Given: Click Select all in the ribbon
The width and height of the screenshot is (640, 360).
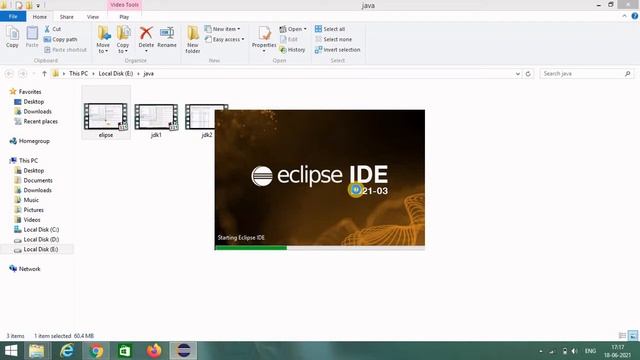Looking at the screenshot, I should [x=330, y=29].
